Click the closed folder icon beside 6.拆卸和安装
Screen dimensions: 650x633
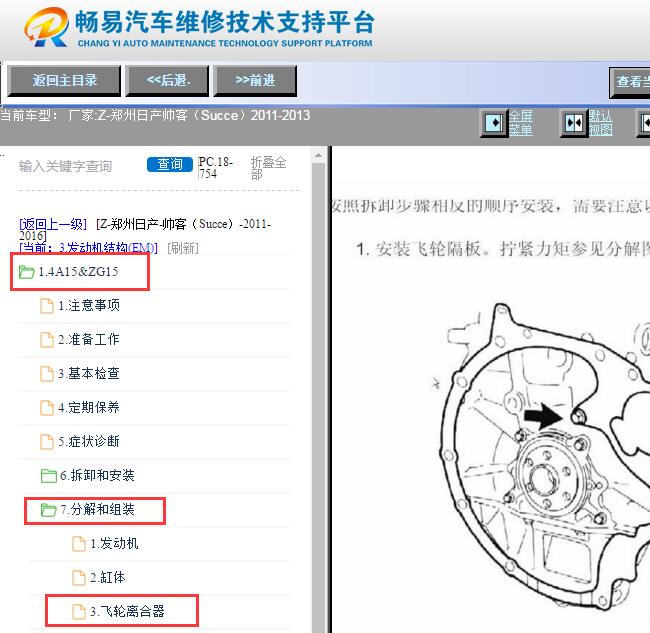(49, 476)
